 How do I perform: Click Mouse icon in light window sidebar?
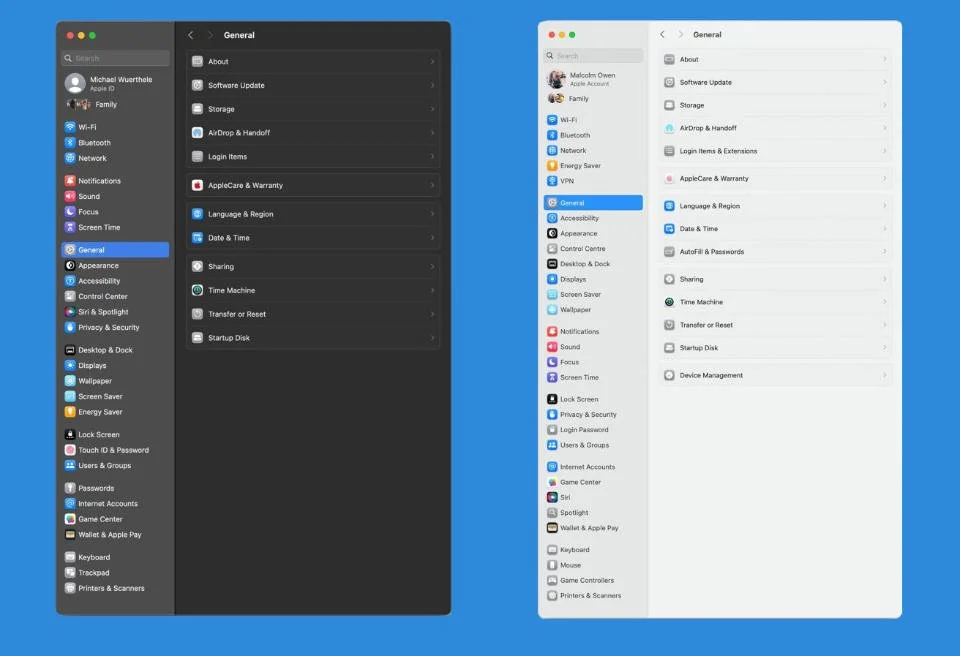coord(552,565)
